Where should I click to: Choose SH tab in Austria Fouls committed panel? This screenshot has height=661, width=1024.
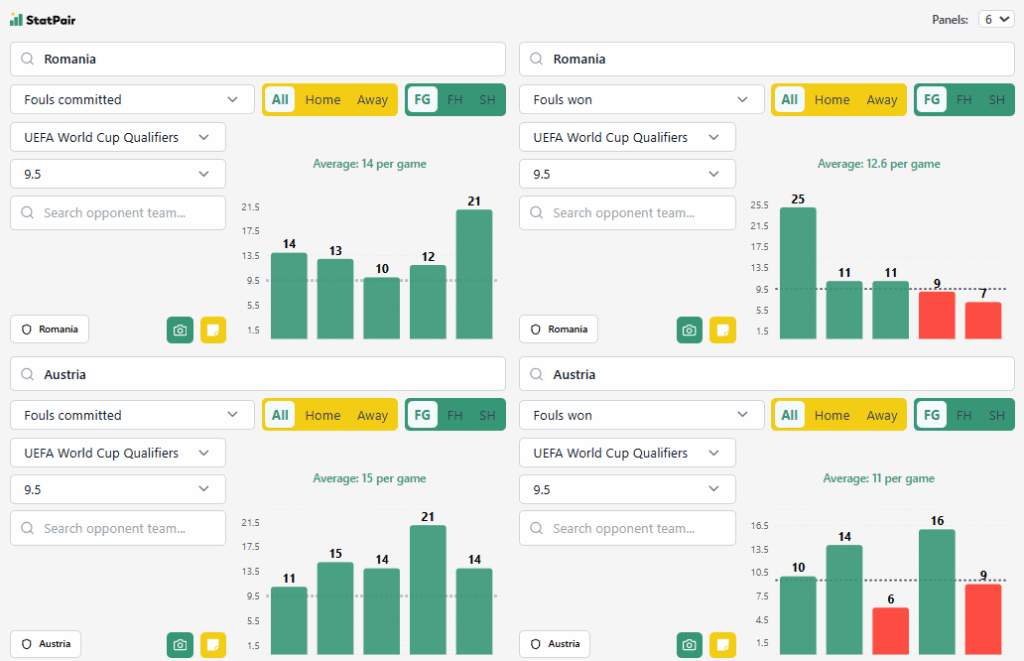click(487, 416)
